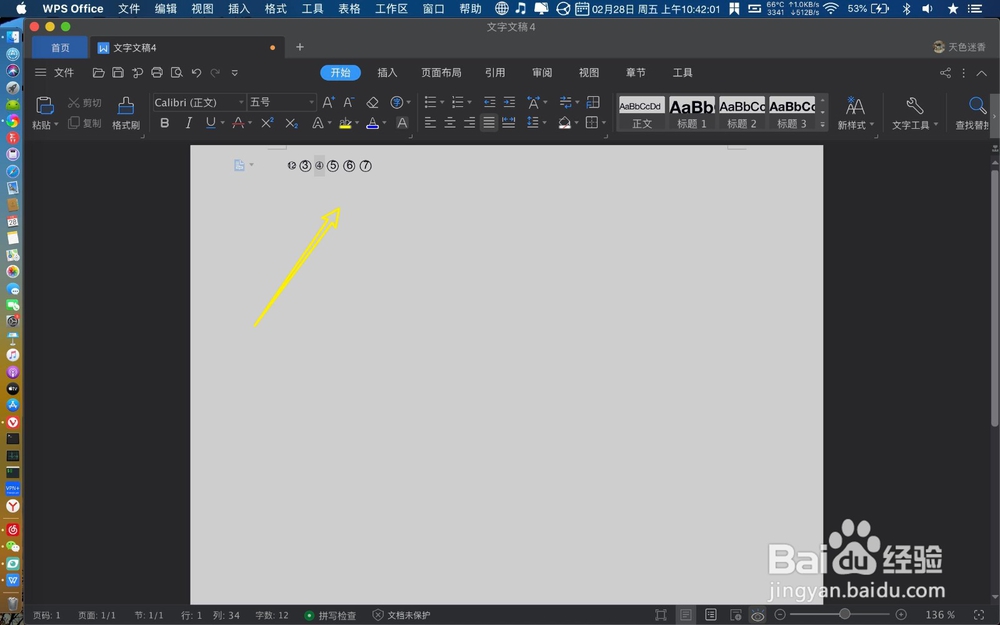Apply superscript formatting
Image resolution: width=1000 pixels, height=625 pixels.
[266, 123]
